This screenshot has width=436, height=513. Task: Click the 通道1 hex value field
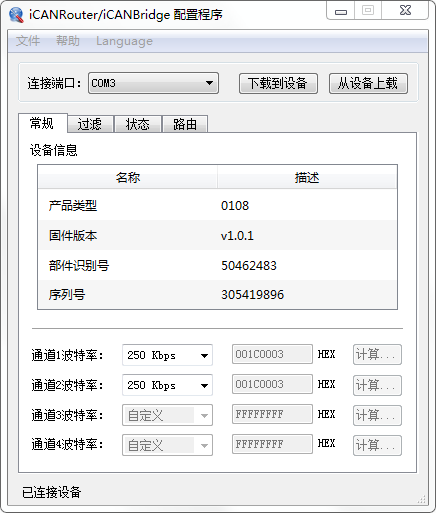(272, 354)
